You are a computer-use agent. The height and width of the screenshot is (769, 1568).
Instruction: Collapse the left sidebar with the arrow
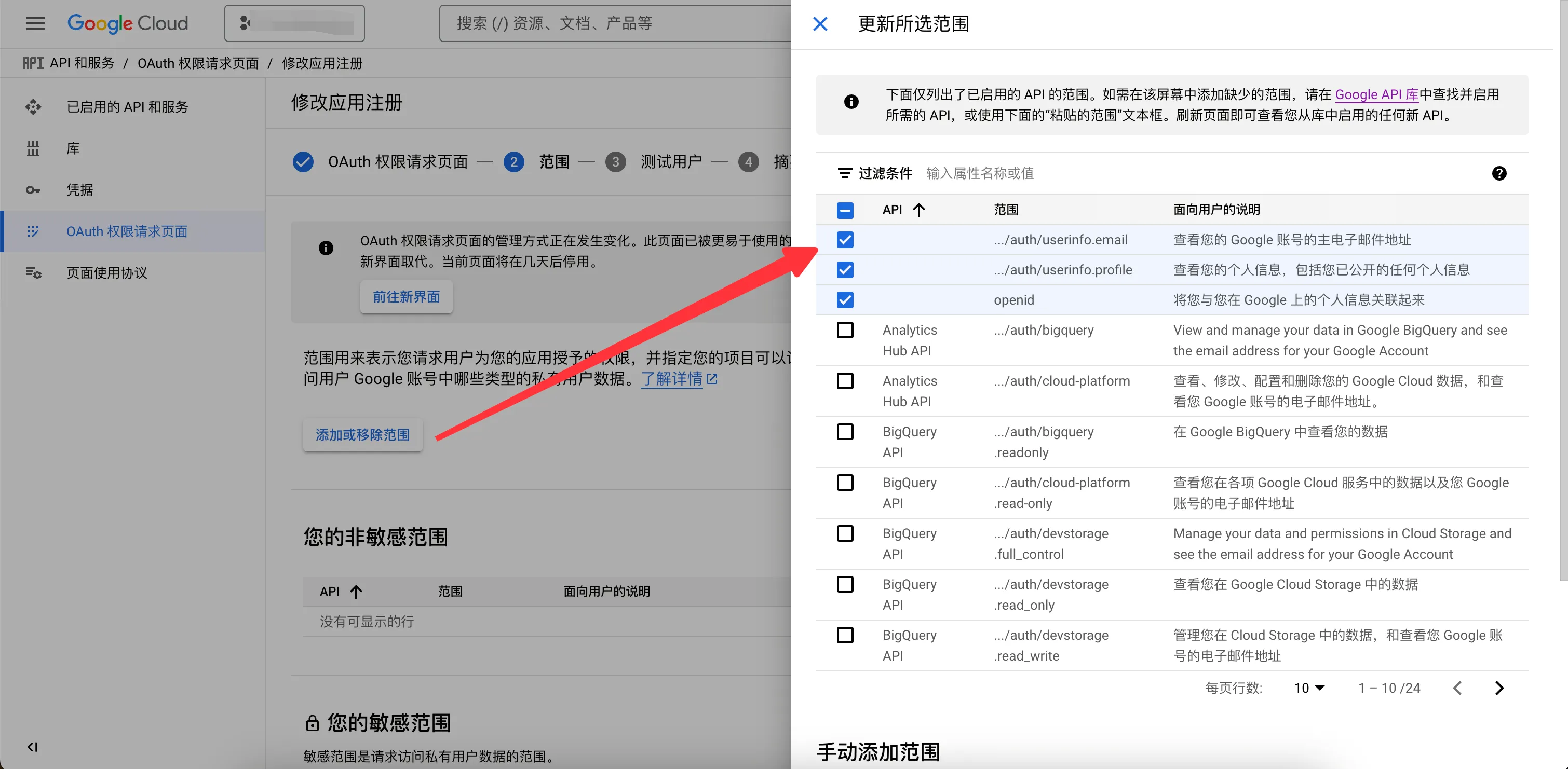click(32, 747)
